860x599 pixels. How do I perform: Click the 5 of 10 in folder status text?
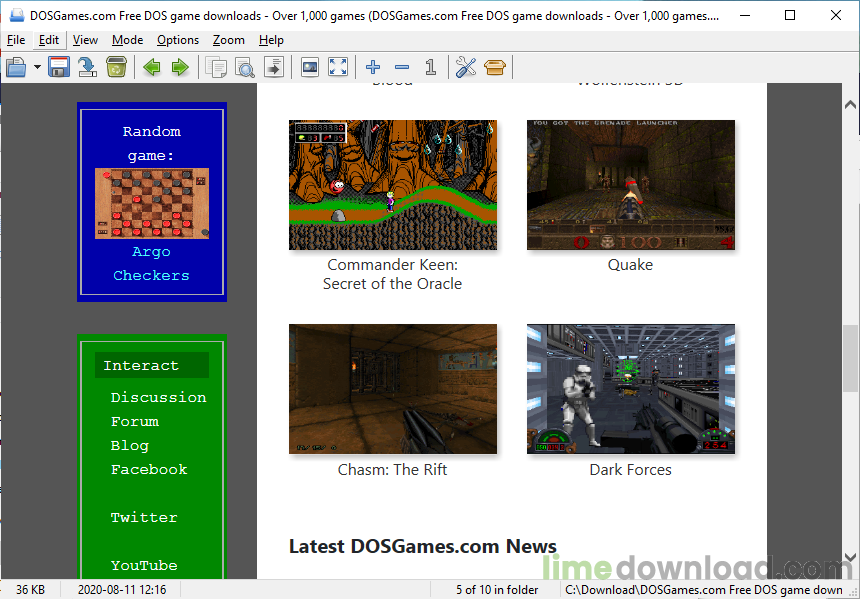(497, 590)
